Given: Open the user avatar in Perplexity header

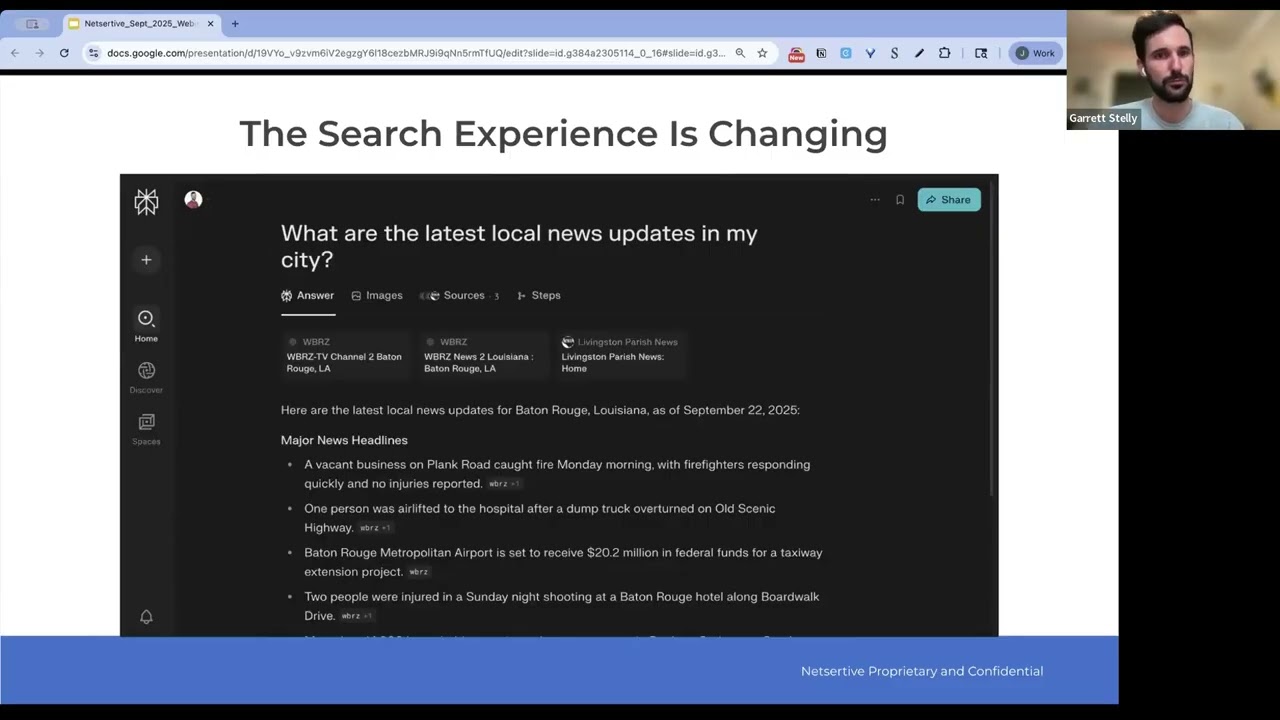Looking at the screenshot, I should 193,200.
